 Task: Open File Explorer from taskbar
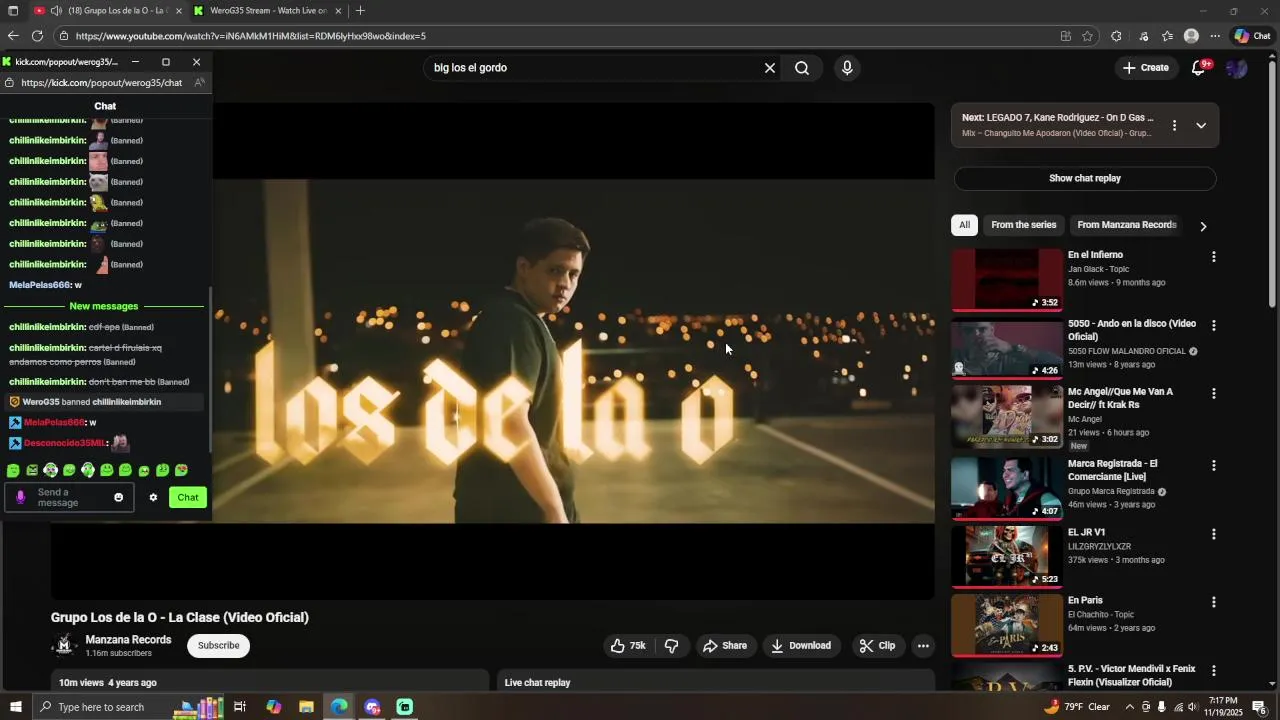(306, 707)
